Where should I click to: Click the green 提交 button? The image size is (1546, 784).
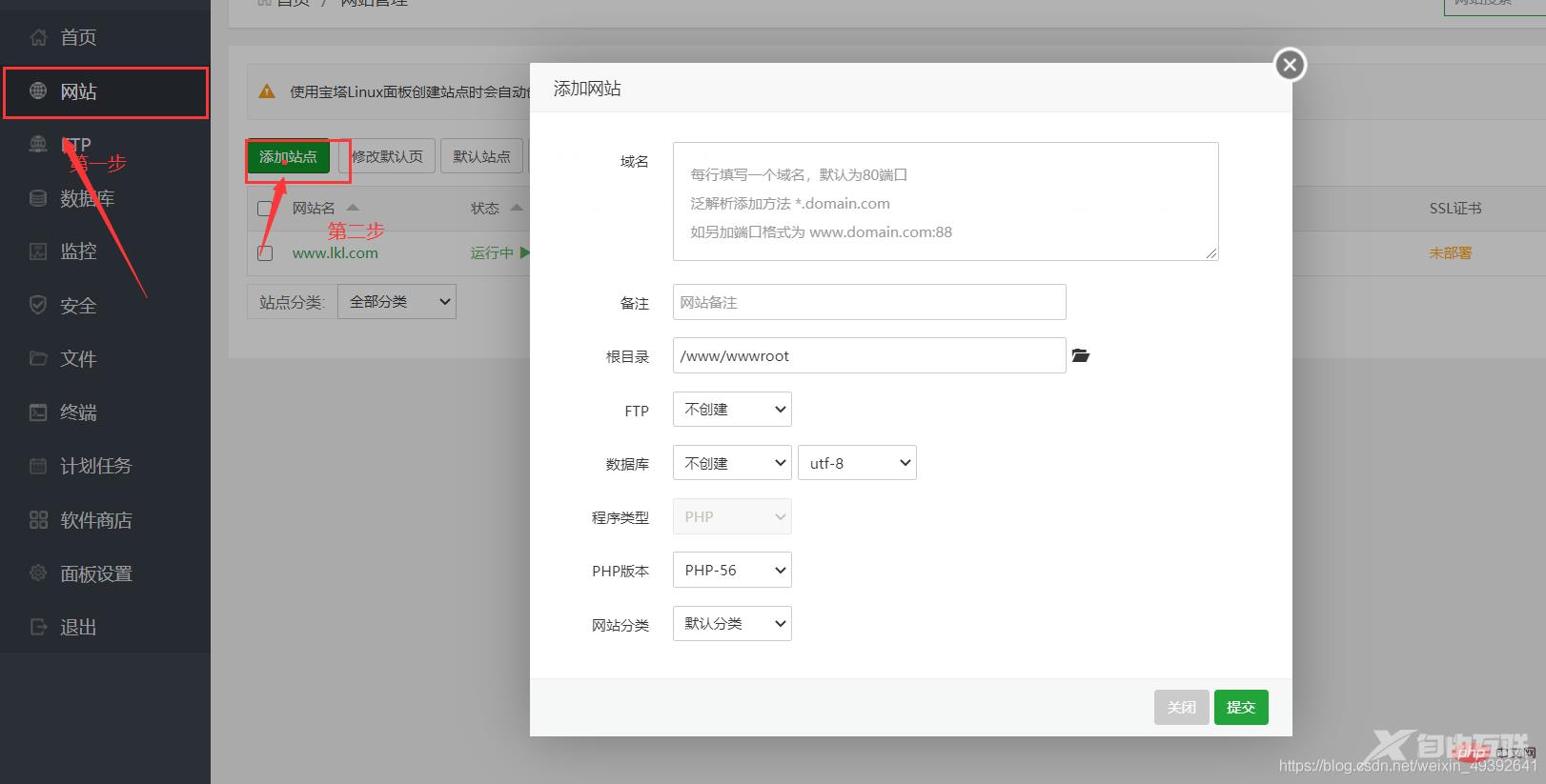(x=1241, y=707)
